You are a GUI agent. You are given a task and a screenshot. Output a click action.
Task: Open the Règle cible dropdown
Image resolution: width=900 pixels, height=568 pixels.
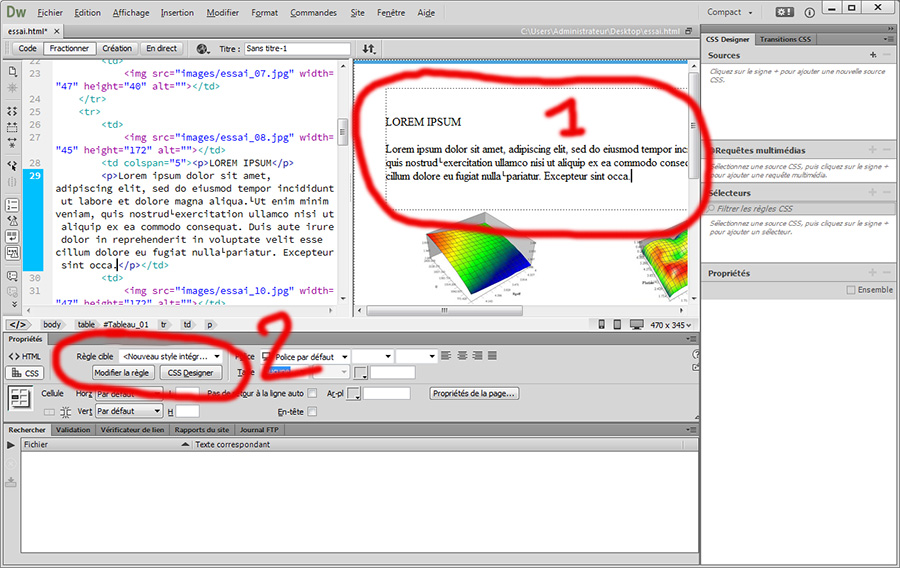tap(170, 356)
